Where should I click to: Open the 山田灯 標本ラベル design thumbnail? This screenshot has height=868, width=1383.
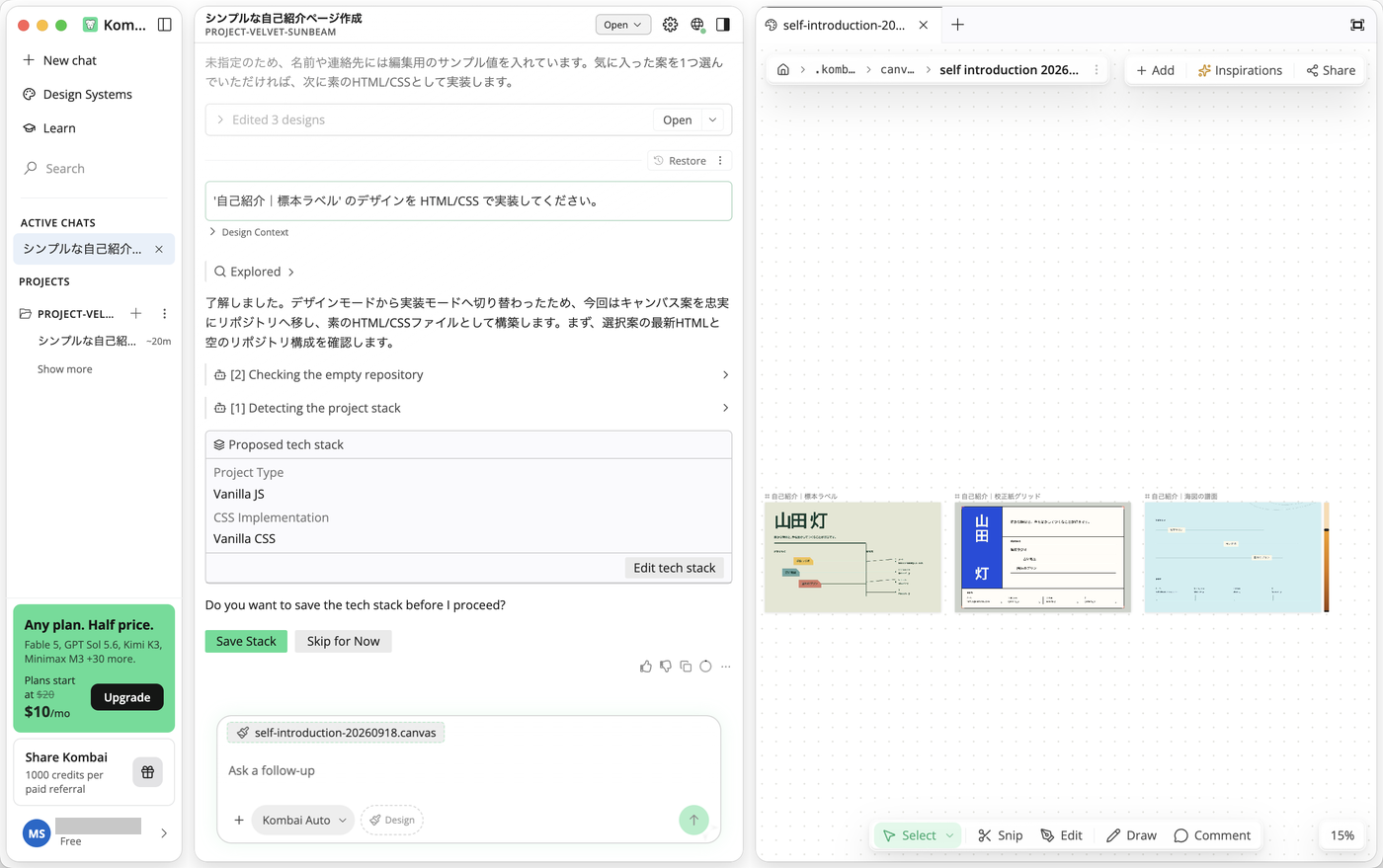coord(853,557)
